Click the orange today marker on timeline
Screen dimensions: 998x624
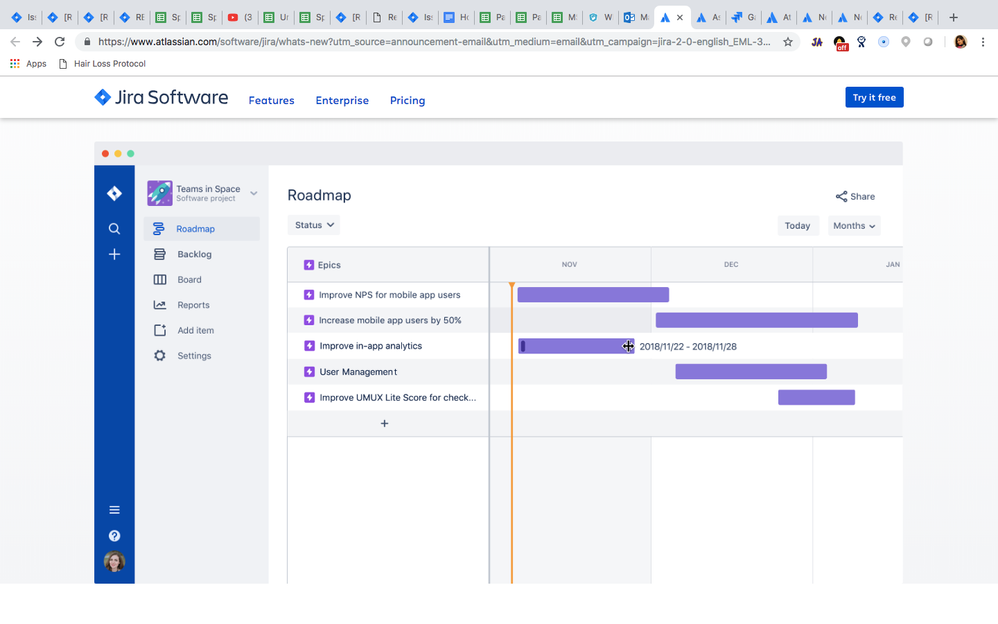(x=512, y=433)
